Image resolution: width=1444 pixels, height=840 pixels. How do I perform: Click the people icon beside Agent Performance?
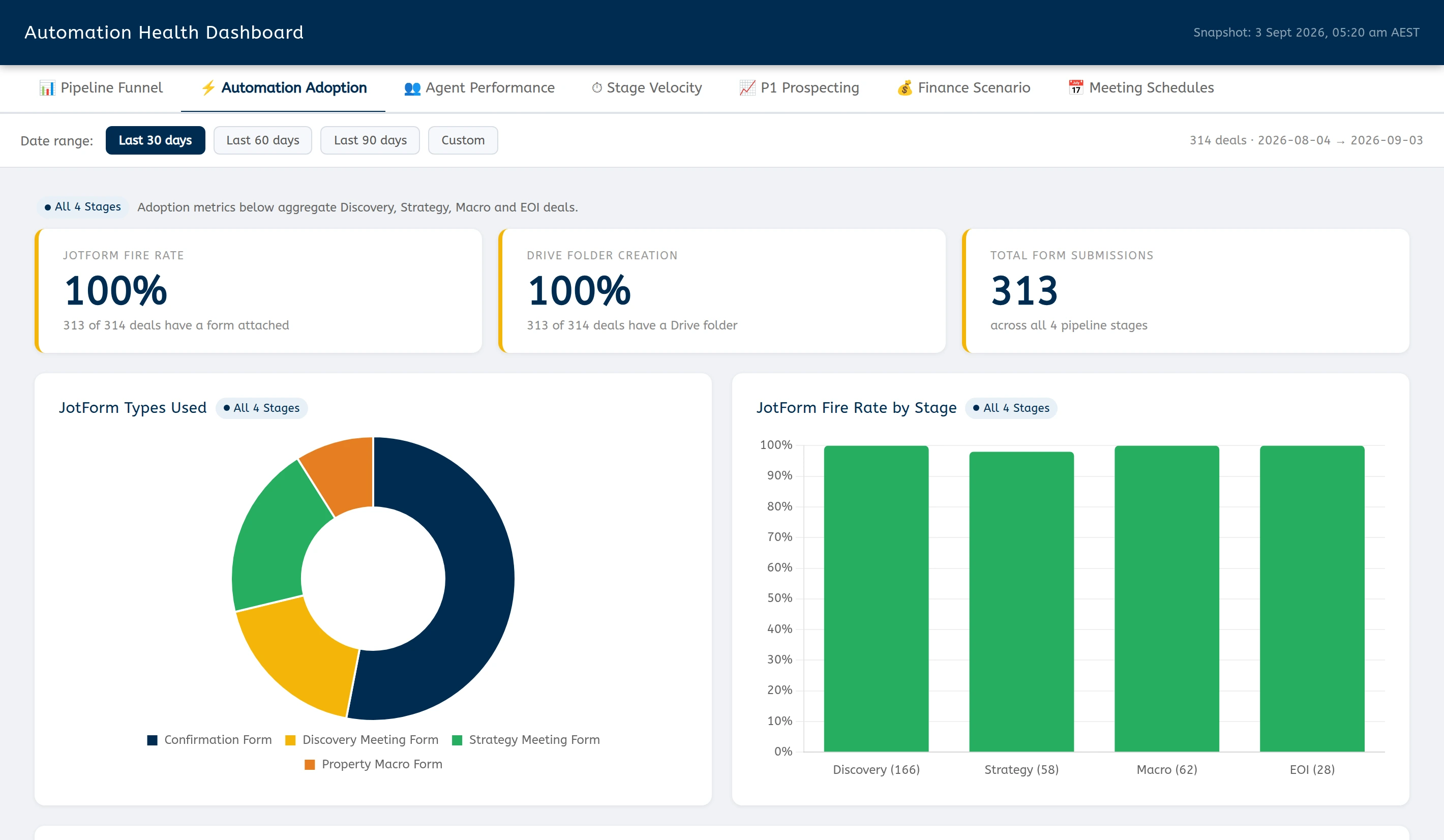412,88
